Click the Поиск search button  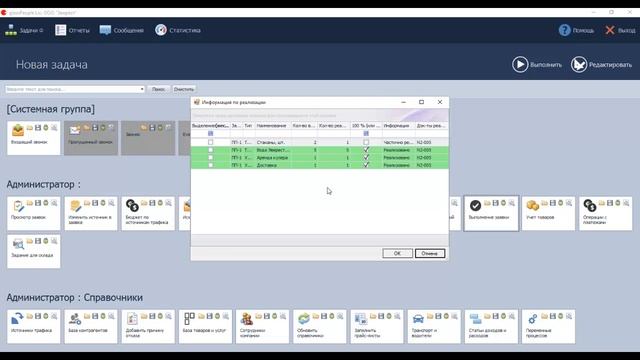tap(159, 89)
